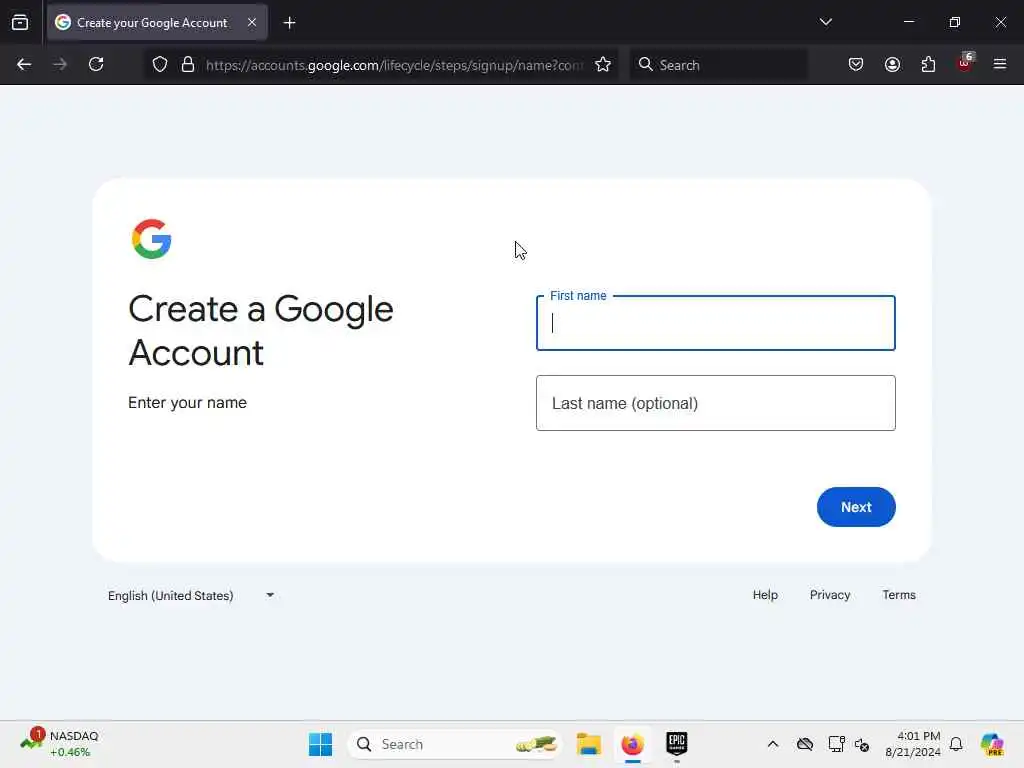Viewport: 1024px width, 768px height.
Task: Click the OneDrive cloud tray icon
Action: (805, 744)
